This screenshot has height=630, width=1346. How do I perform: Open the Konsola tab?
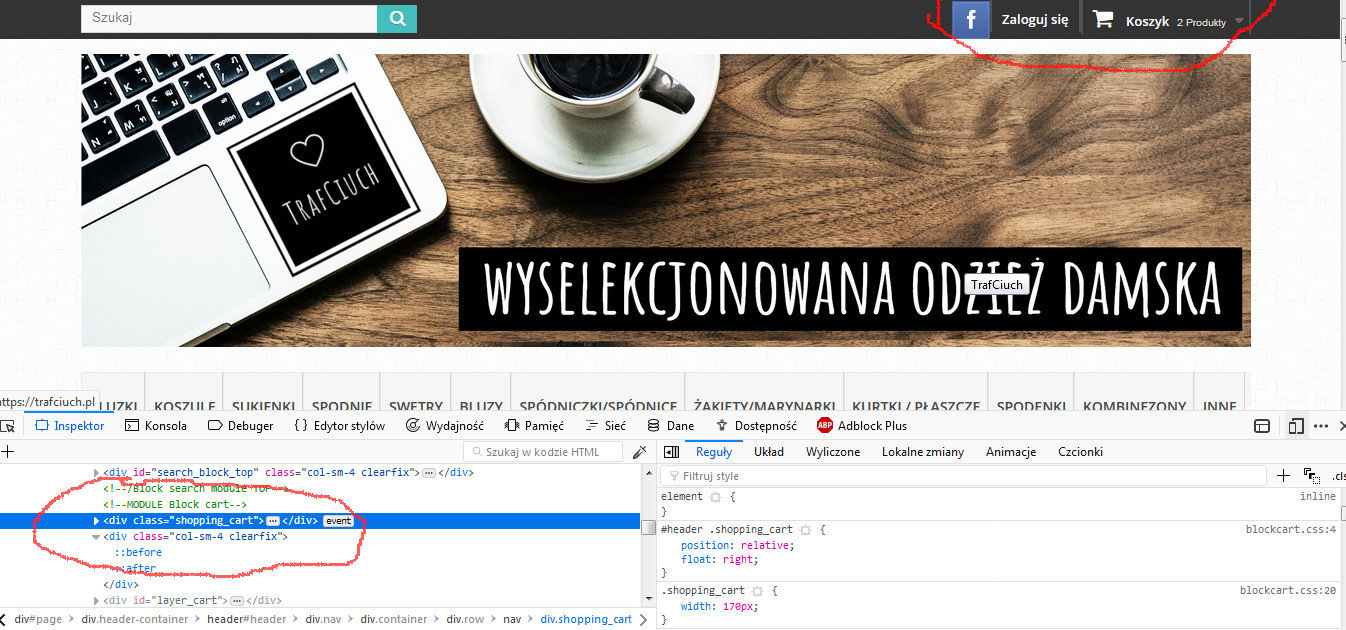coord(156,426)
